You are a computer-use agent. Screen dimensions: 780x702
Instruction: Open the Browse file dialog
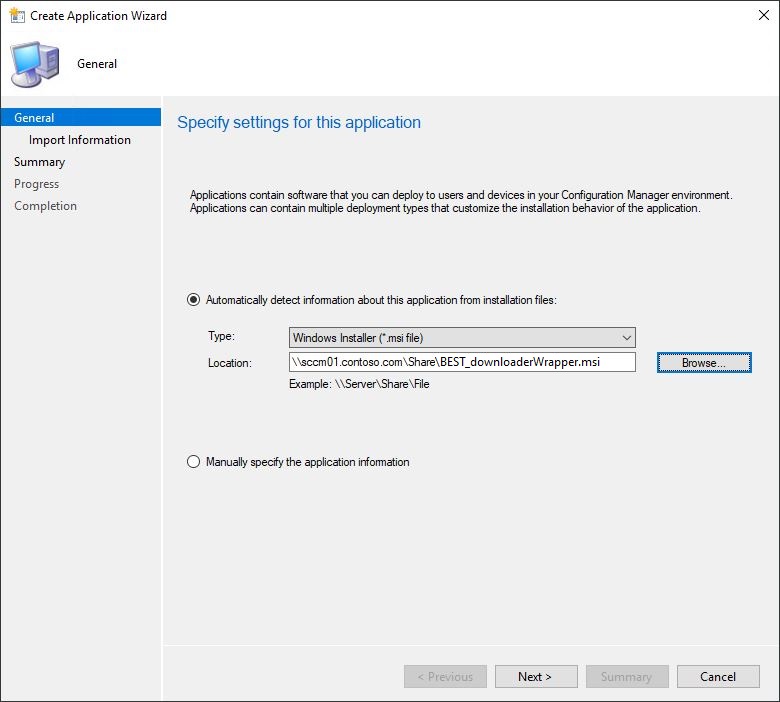click(x=703, y=363)
